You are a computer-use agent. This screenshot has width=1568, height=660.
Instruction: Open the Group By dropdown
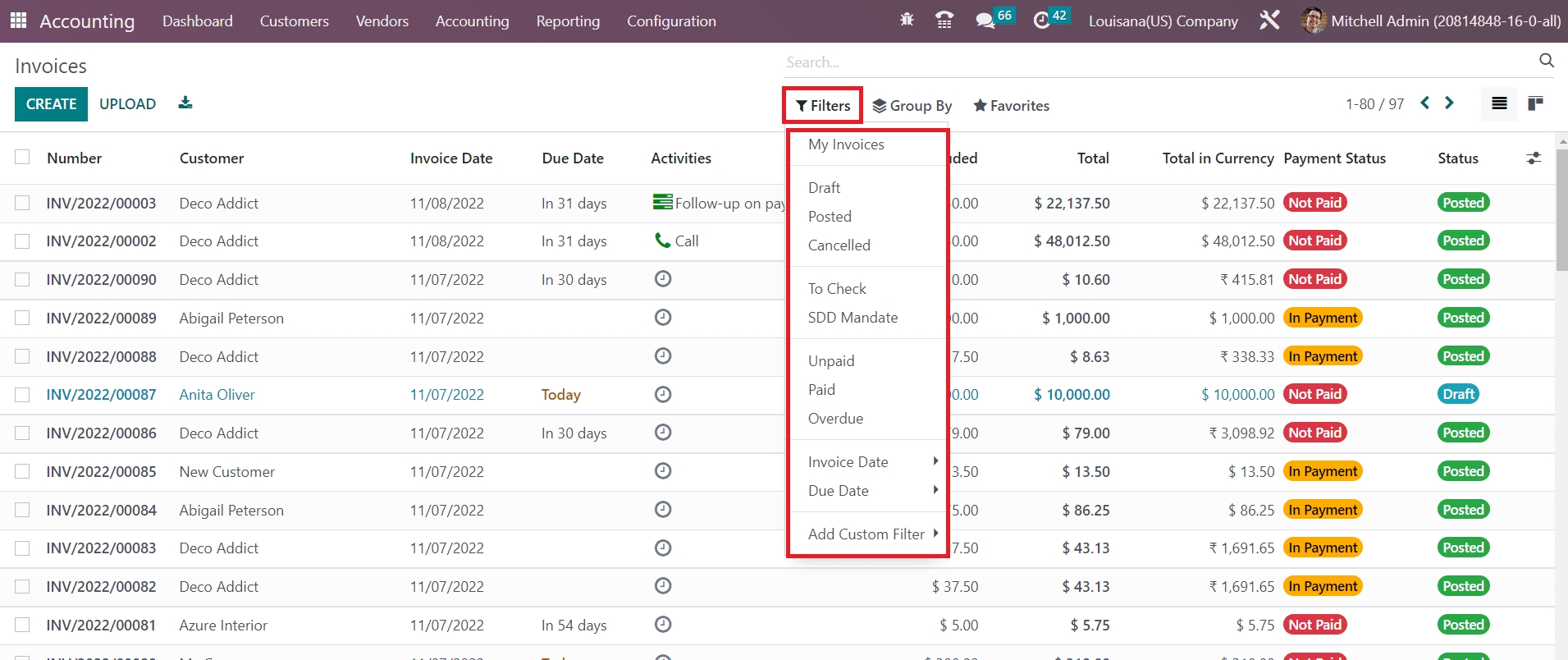[x=912, y=106]
